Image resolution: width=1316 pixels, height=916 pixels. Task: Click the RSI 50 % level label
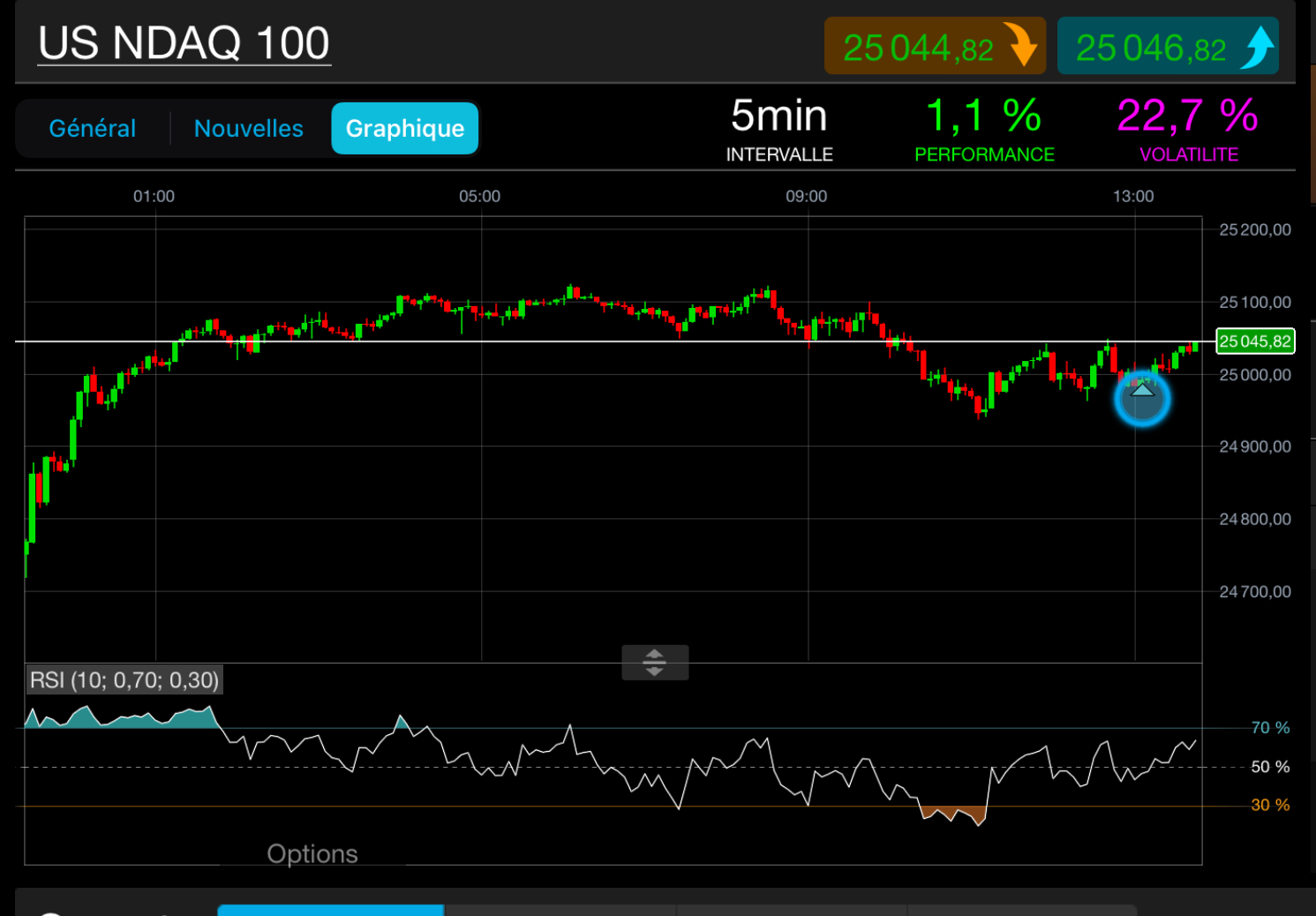[1270, 767]
